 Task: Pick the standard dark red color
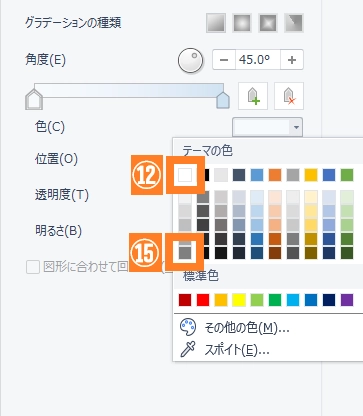pyautogui.click(x=185, y=300)
